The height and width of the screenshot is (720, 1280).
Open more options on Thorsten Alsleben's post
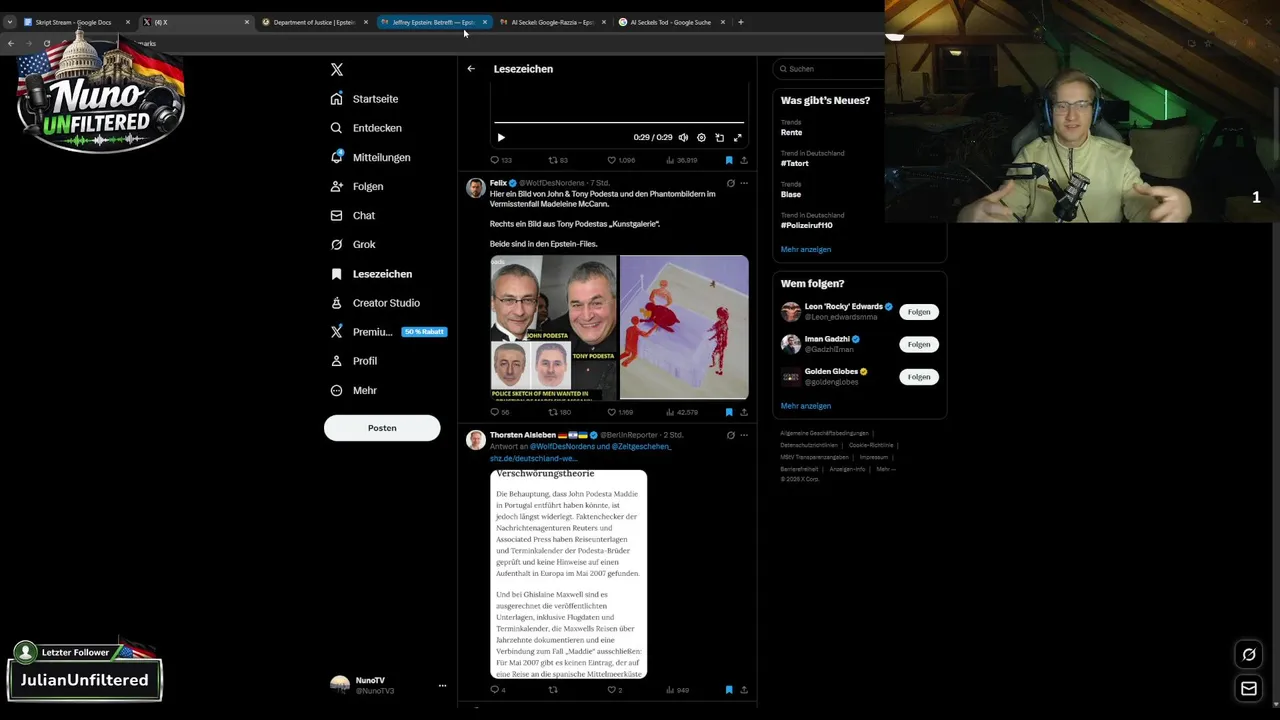[744, 435]
